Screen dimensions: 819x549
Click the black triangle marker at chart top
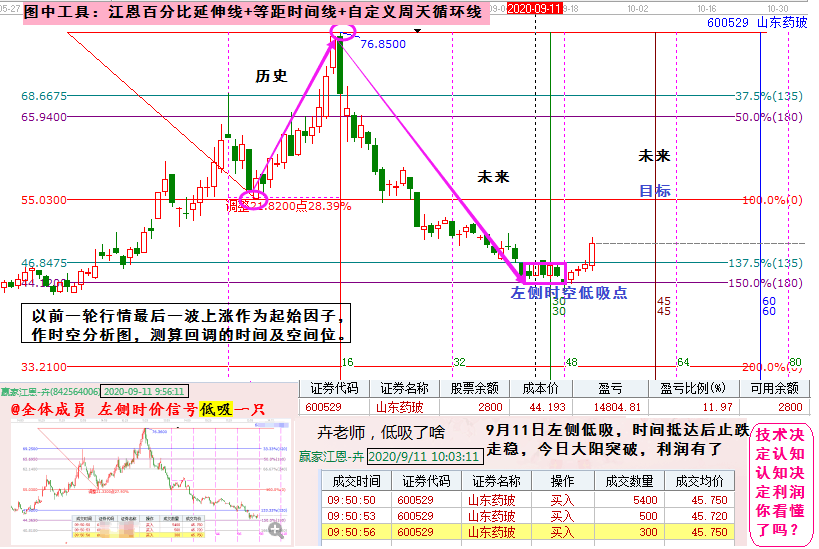(417, 30)
